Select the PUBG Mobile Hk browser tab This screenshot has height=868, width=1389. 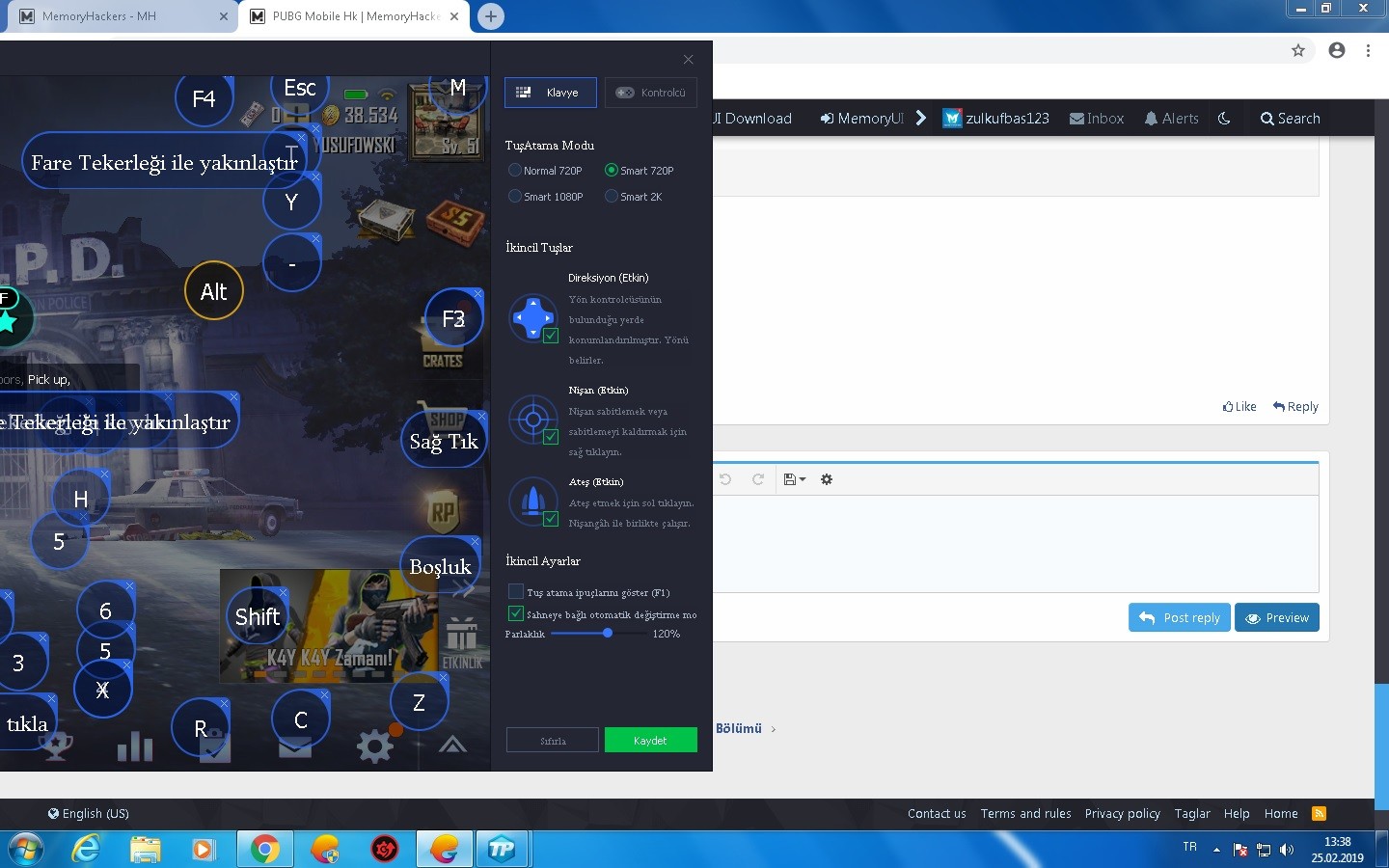tap(354, 16)
